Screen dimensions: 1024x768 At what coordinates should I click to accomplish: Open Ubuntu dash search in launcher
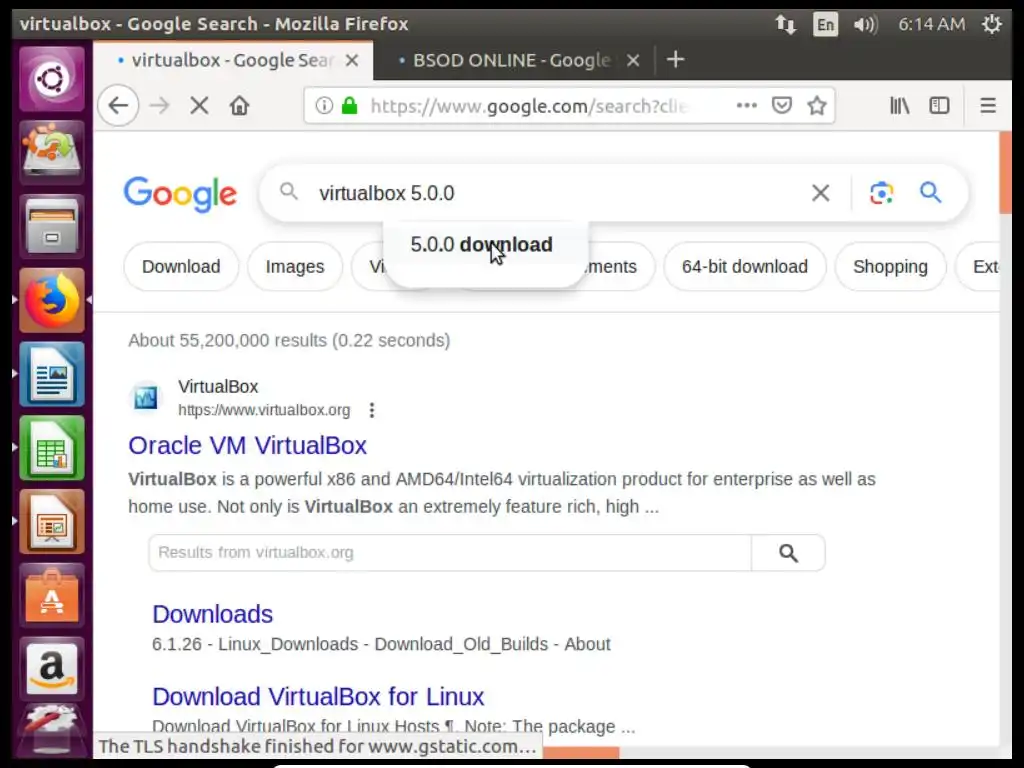click(52, 79)
